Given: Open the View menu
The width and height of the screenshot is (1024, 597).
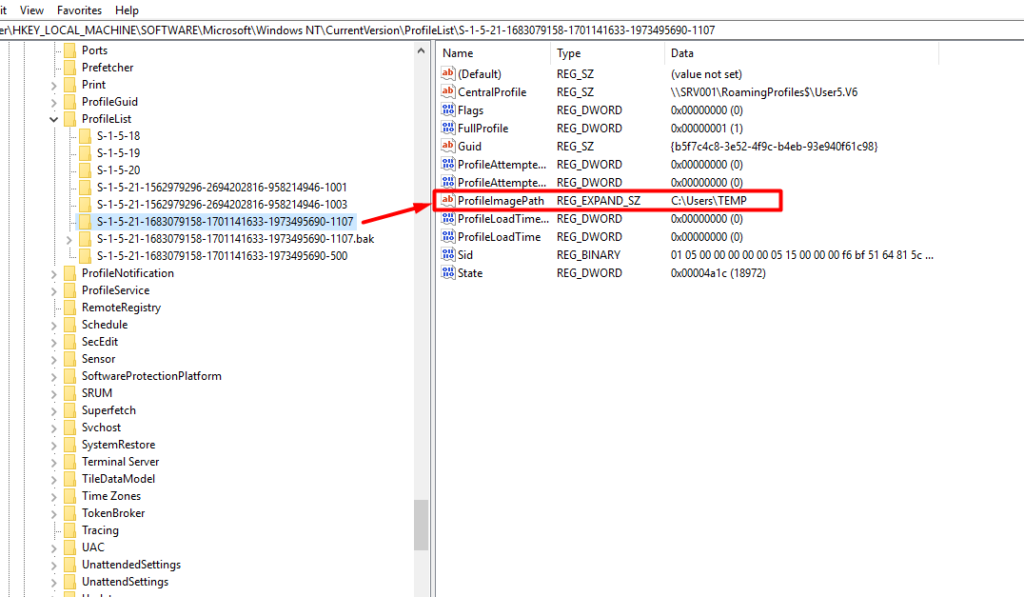Looking at the screenshot, I should point(35,10).
